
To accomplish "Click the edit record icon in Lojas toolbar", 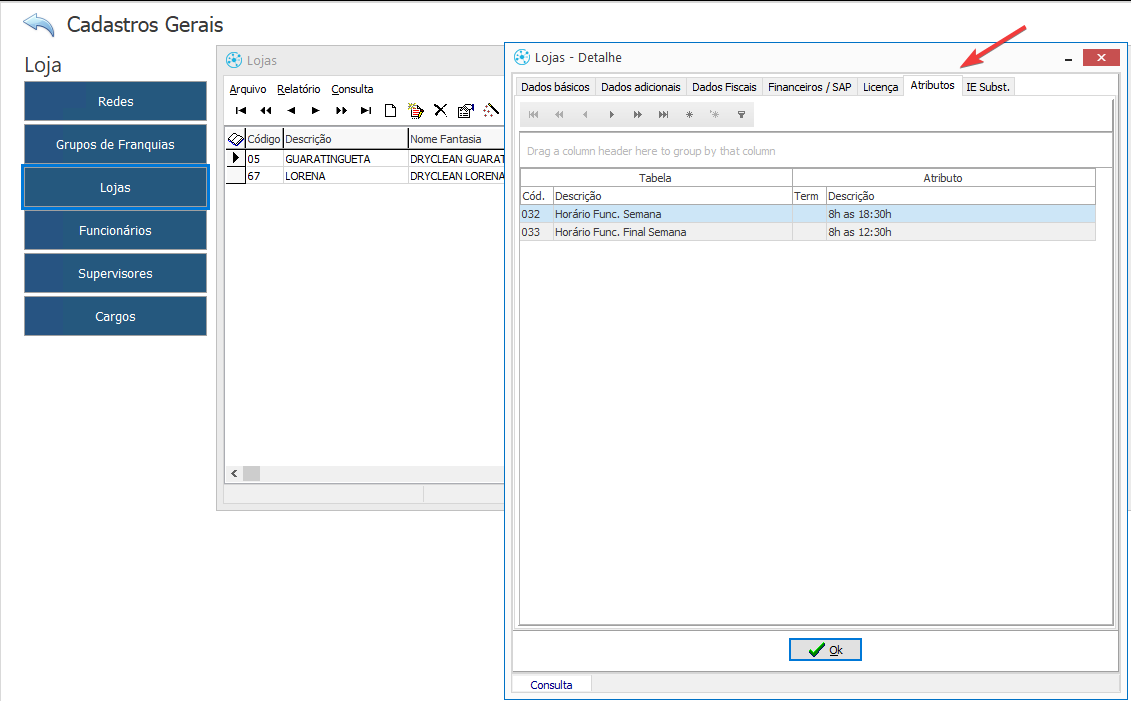I will pos(416,111).
